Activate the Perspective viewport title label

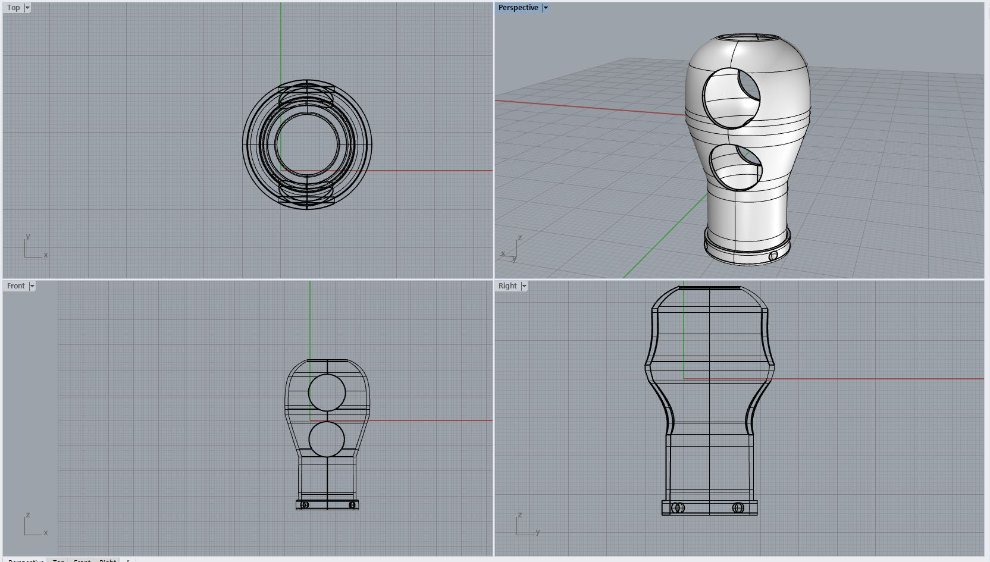pos(518,7)
